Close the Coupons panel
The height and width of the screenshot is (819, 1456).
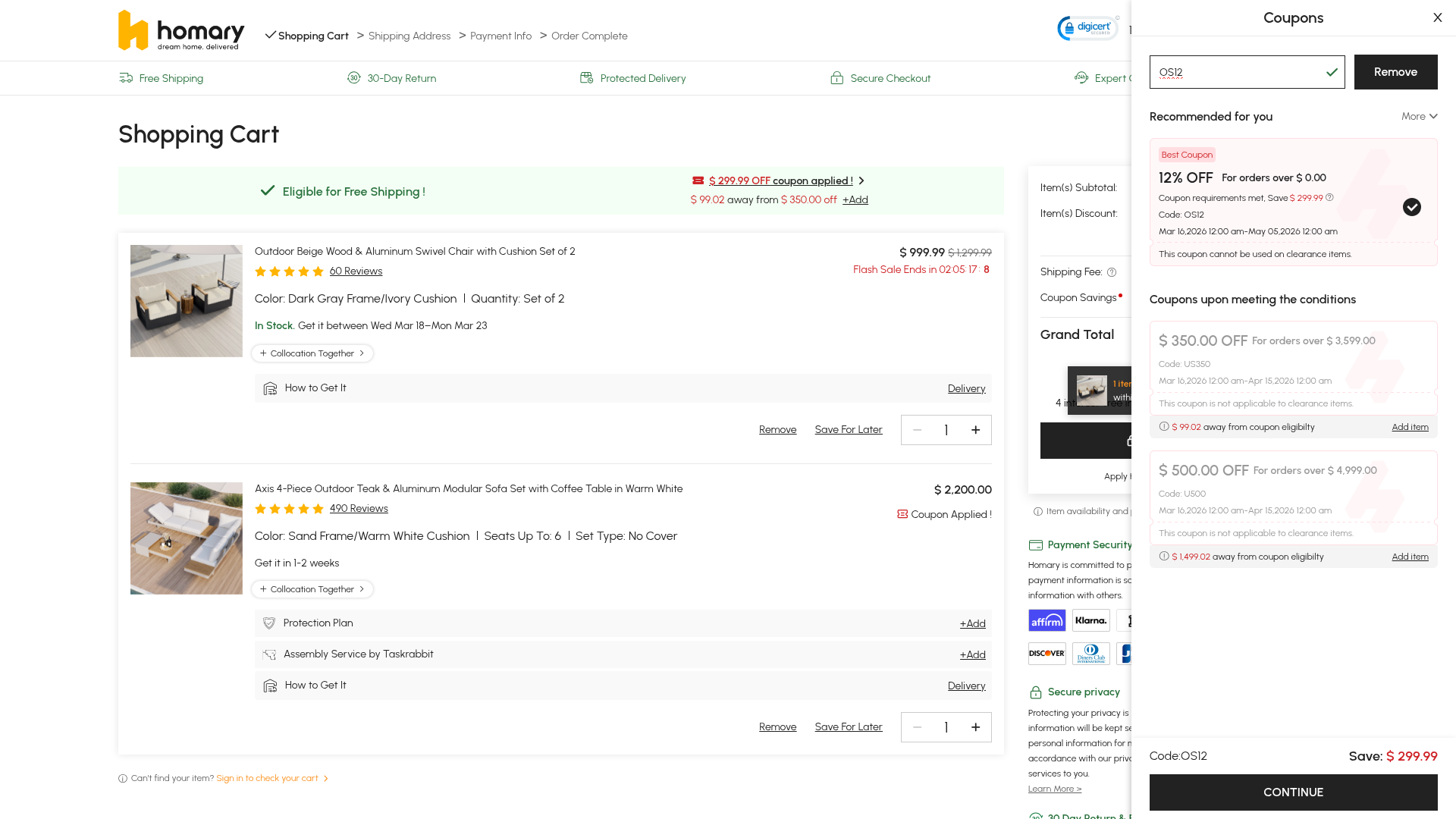coord(1437,17)
